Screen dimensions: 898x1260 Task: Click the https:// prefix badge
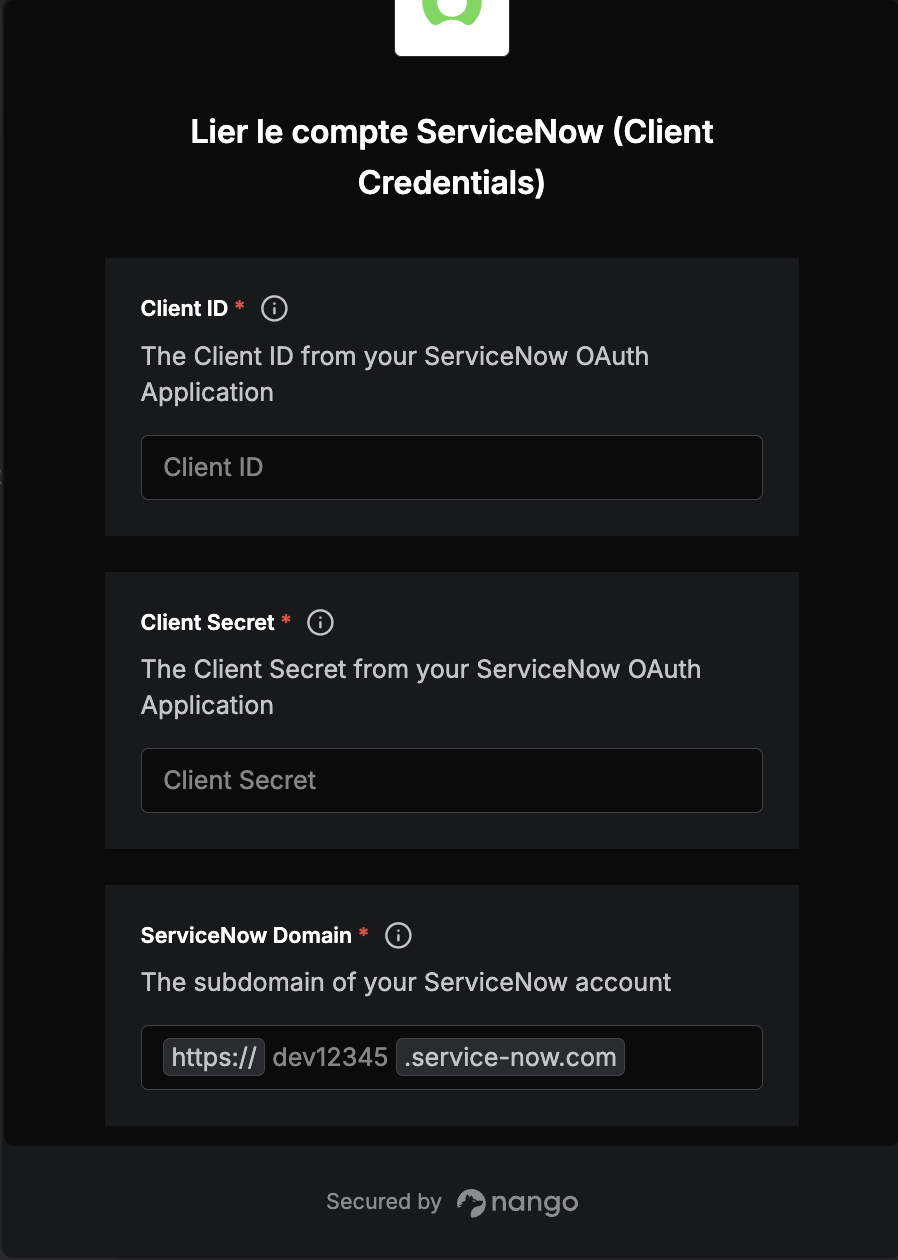213,1057
